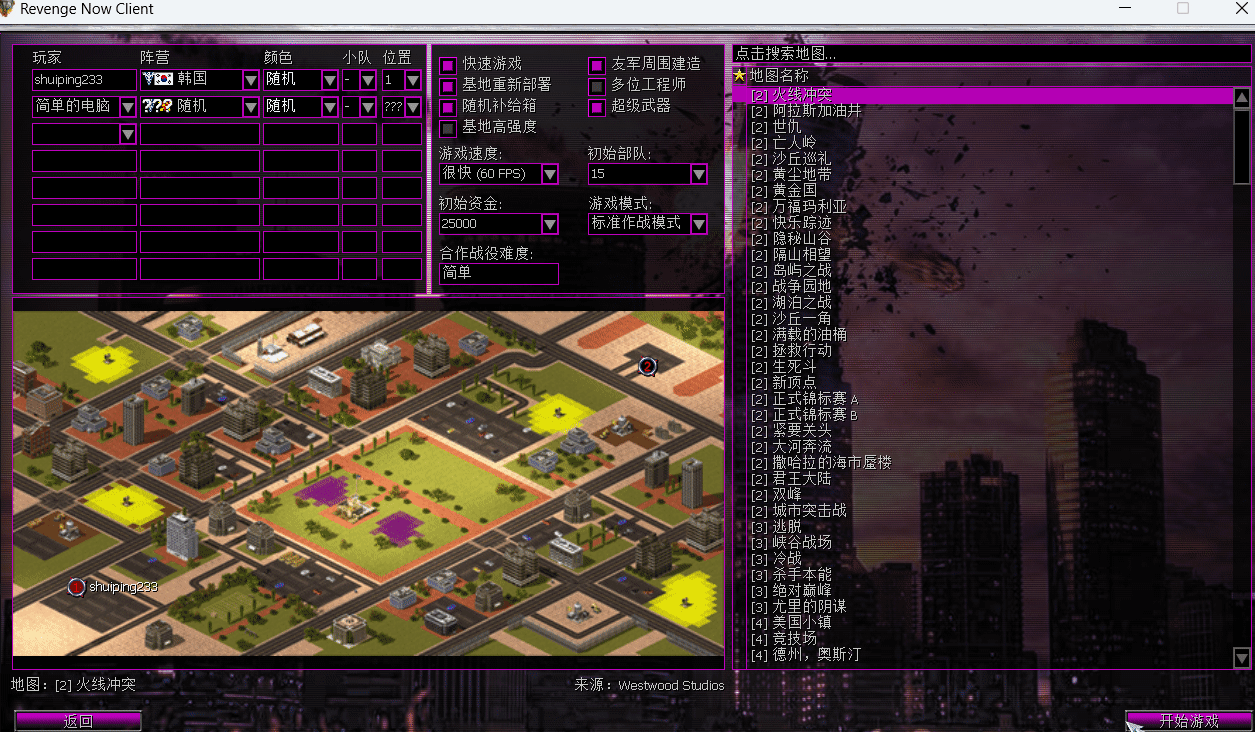Image resolution: width=1255 pixels, height=732 pixels.
Task: Click the 返回 button
Action: click(78, 721)
